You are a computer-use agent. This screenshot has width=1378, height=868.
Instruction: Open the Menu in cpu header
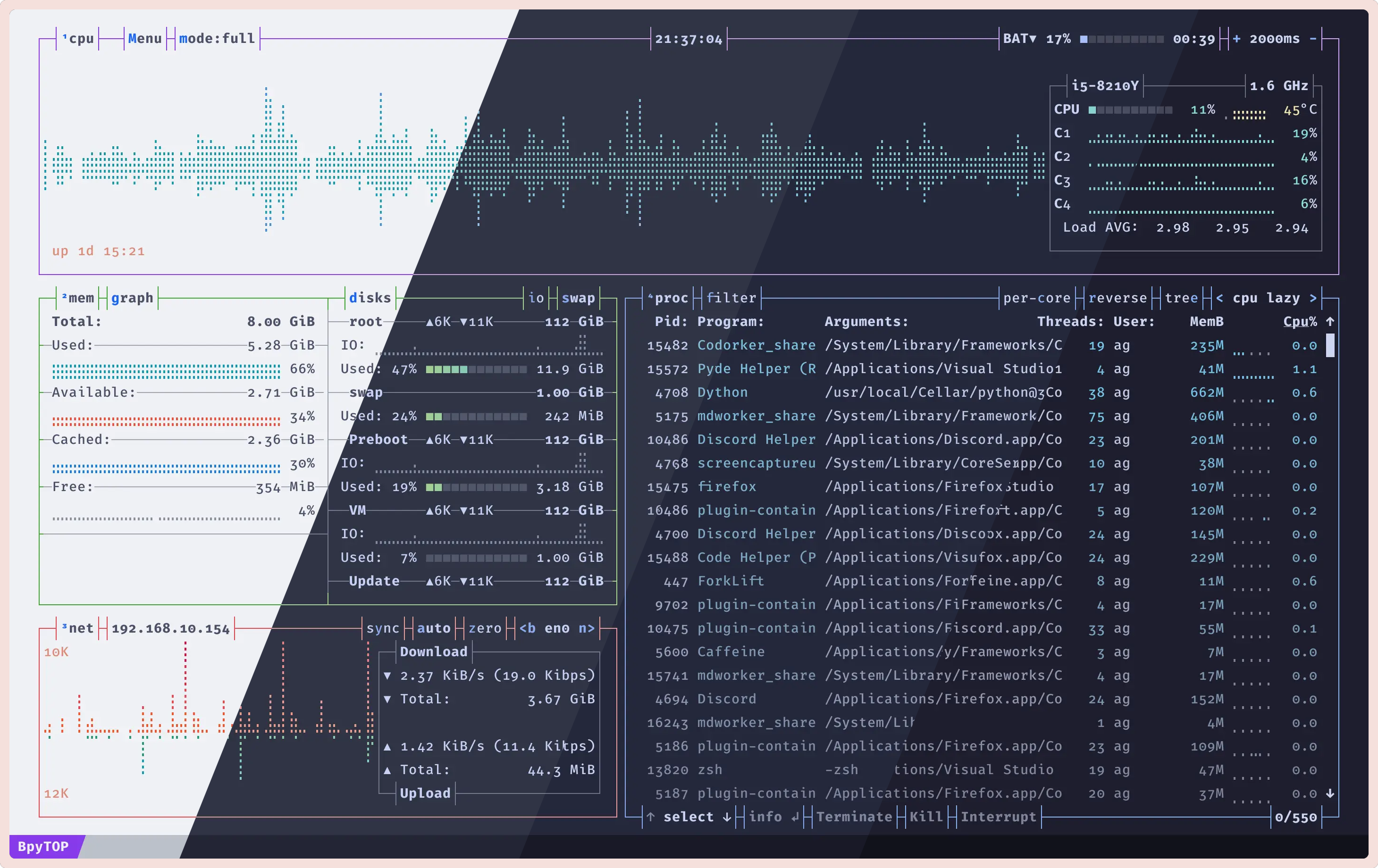145,39
